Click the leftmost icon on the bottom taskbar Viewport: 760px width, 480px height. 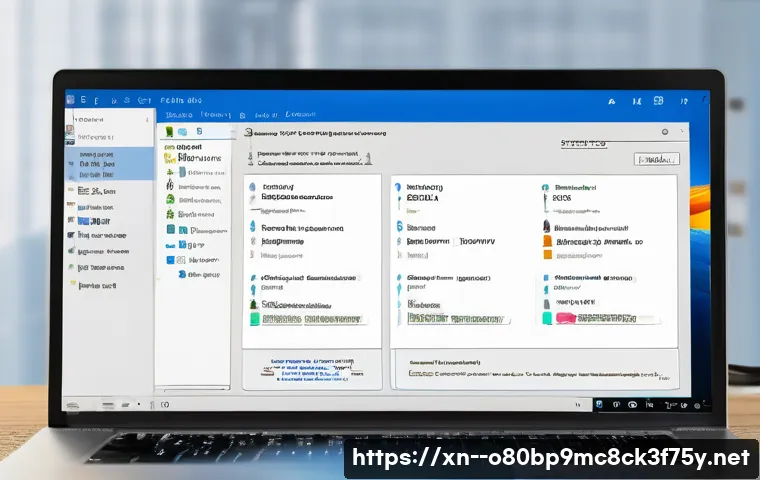click(71, 405)
